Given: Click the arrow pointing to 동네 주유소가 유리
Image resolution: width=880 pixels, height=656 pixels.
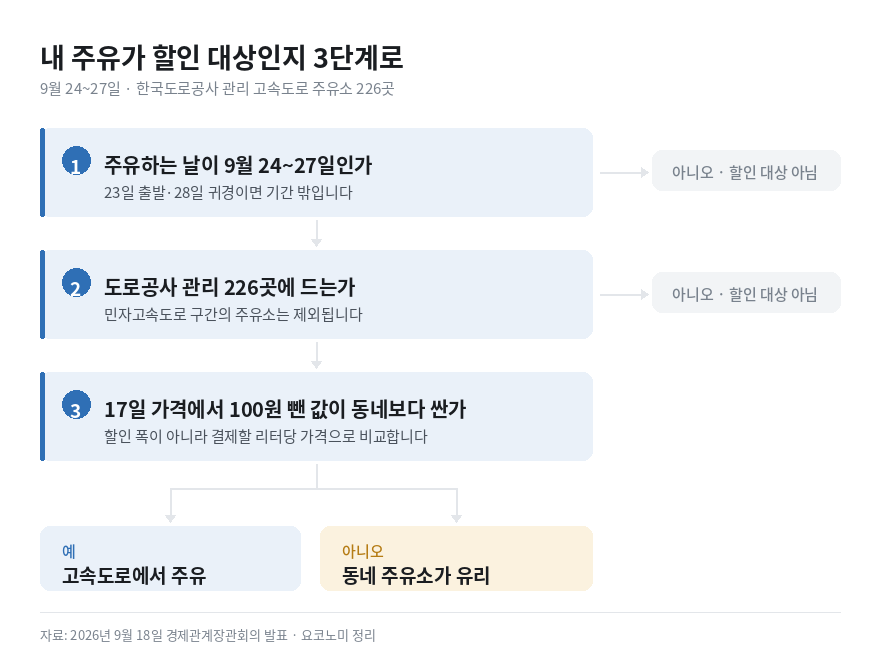Looking at the screenshot, I should point(457,506).
